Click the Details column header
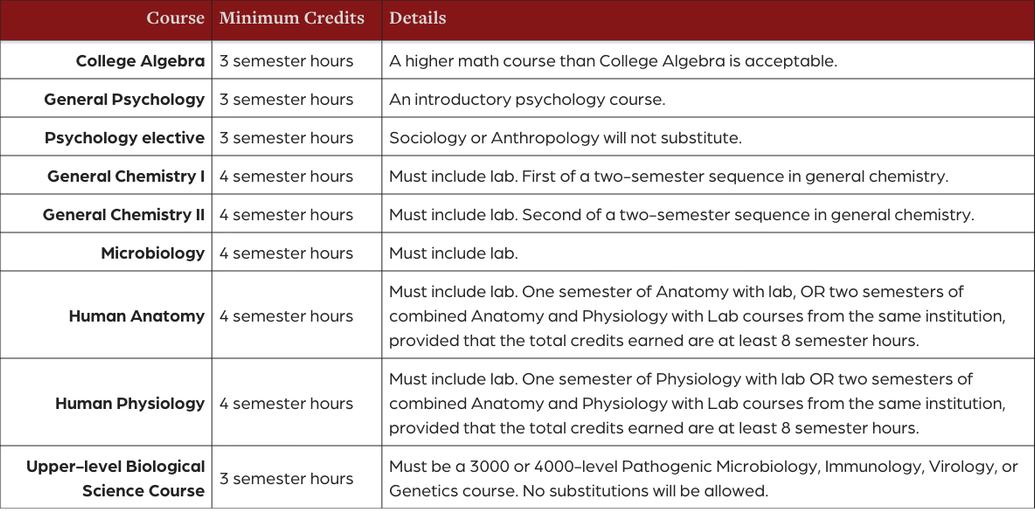The image size is (1035, 511). coord(418,18)
